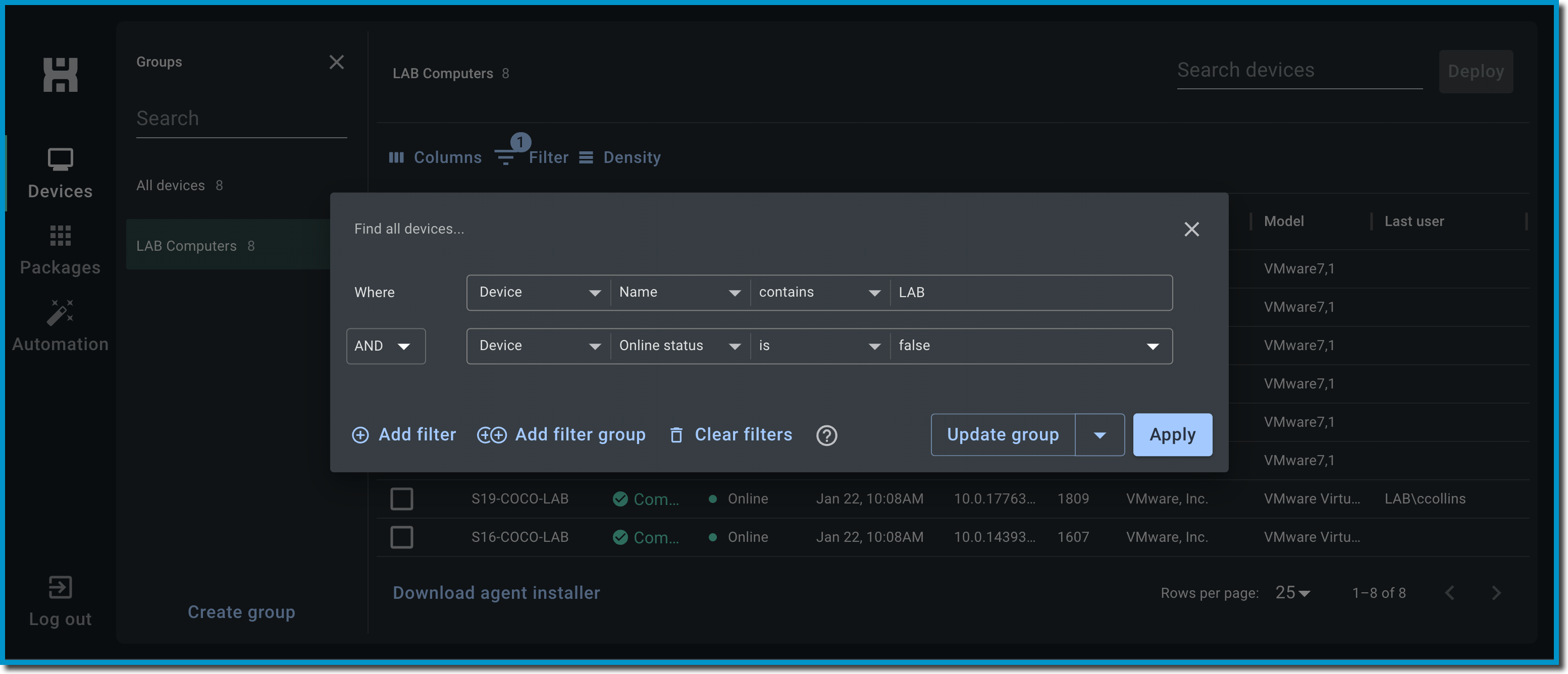Open the Packages section
Image resolution: width=1568 pixels, height=674 pixels.
click(60, 250)
